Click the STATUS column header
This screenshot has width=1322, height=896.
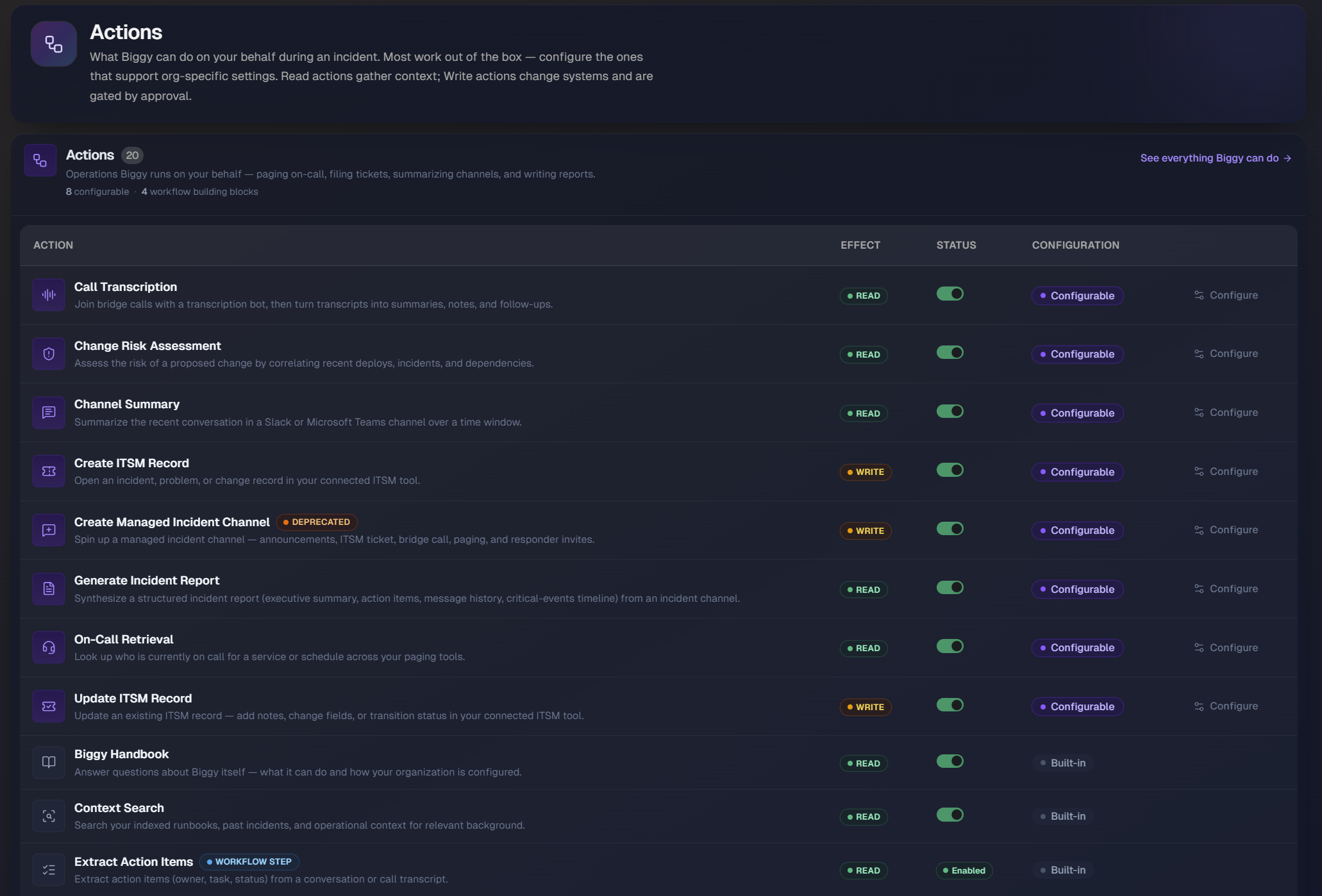pyautogui.click(x=956, y=245)
